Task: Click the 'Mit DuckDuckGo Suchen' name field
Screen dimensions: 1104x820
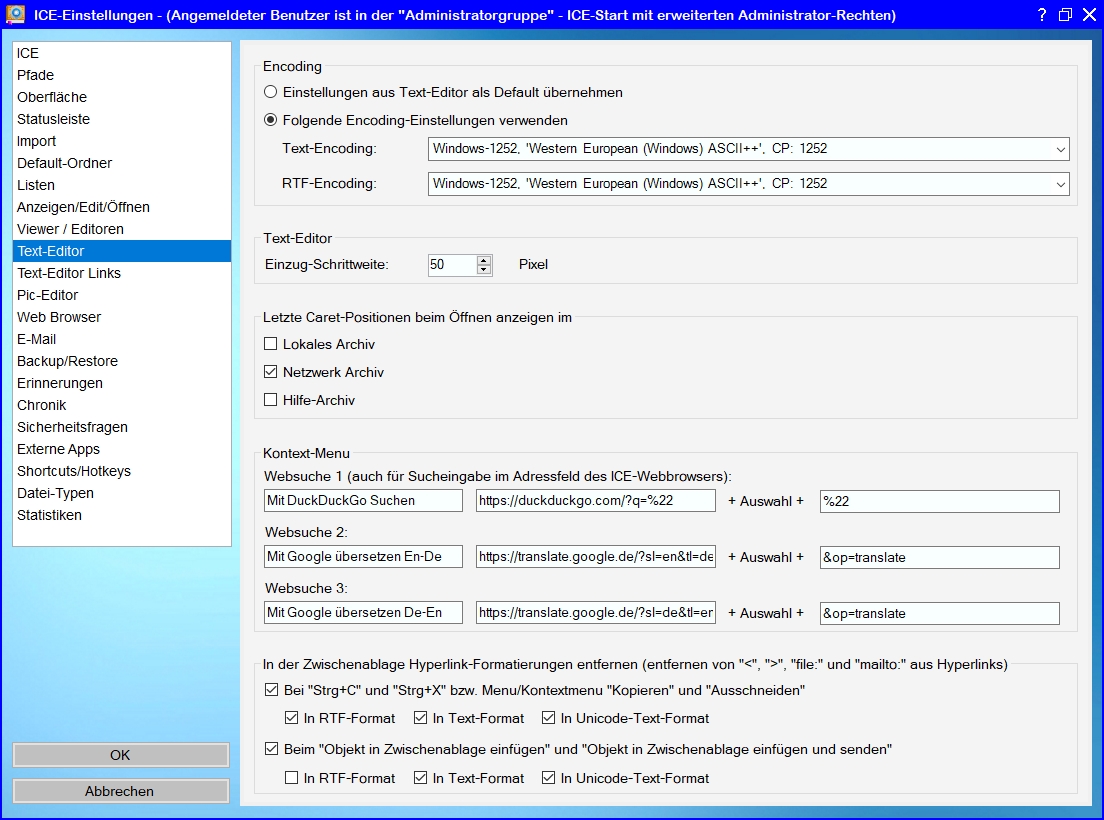Action: (x=363, y=500)
